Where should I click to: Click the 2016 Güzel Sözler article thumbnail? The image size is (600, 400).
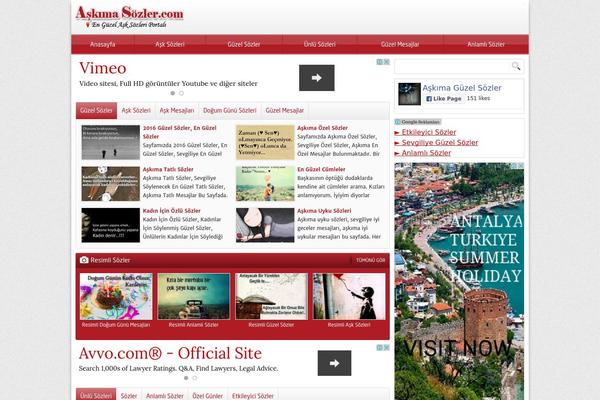(111, 142)
